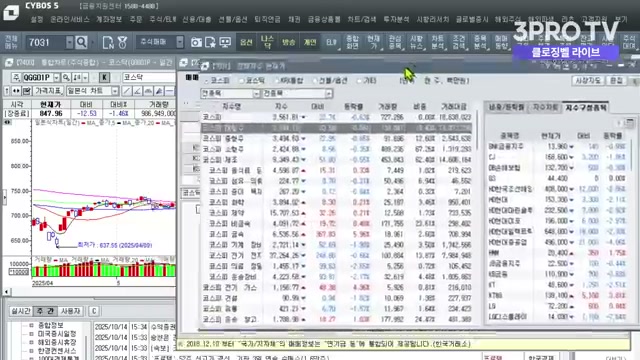
Task: Click the 개인 shortcut in main toolbar
Action: coord(310,42)
